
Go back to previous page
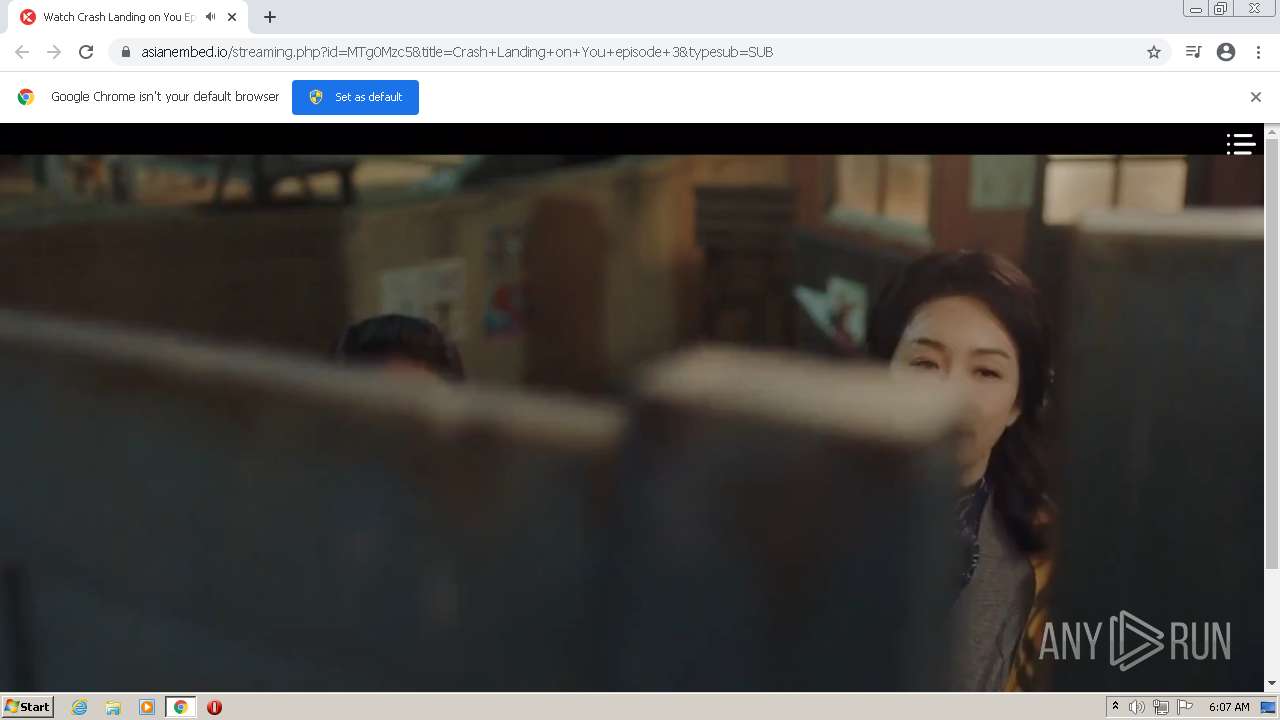[x=22, y=52]
